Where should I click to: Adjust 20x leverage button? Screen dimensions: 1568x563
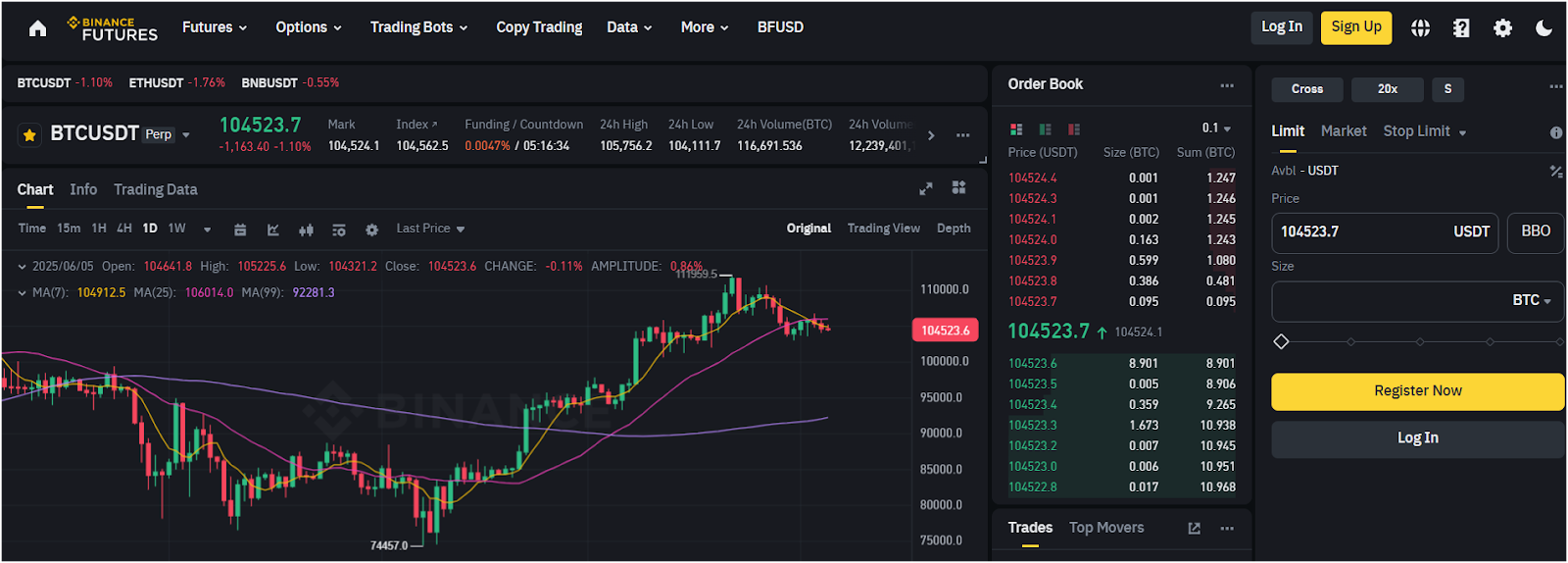tap(1387, 89)
